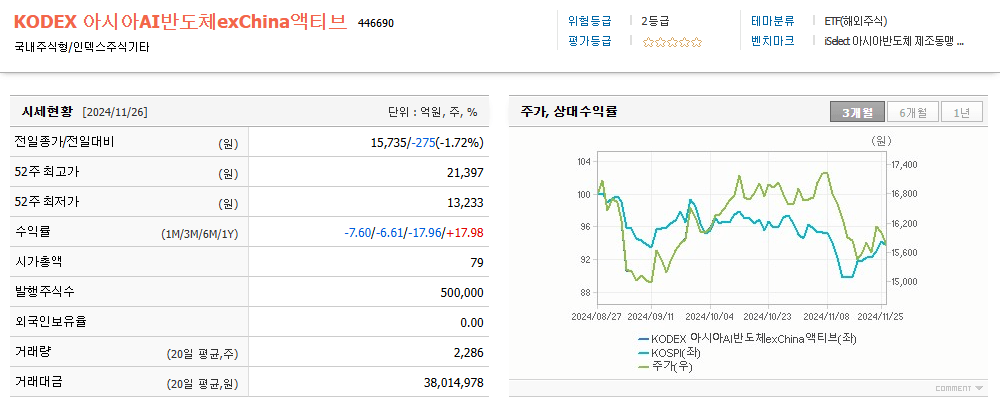Click the KODEX 아시아AI반도체exChina액티브(좌) legend entry
This screenshot has height=409, width=1000.
click(746, 339)
